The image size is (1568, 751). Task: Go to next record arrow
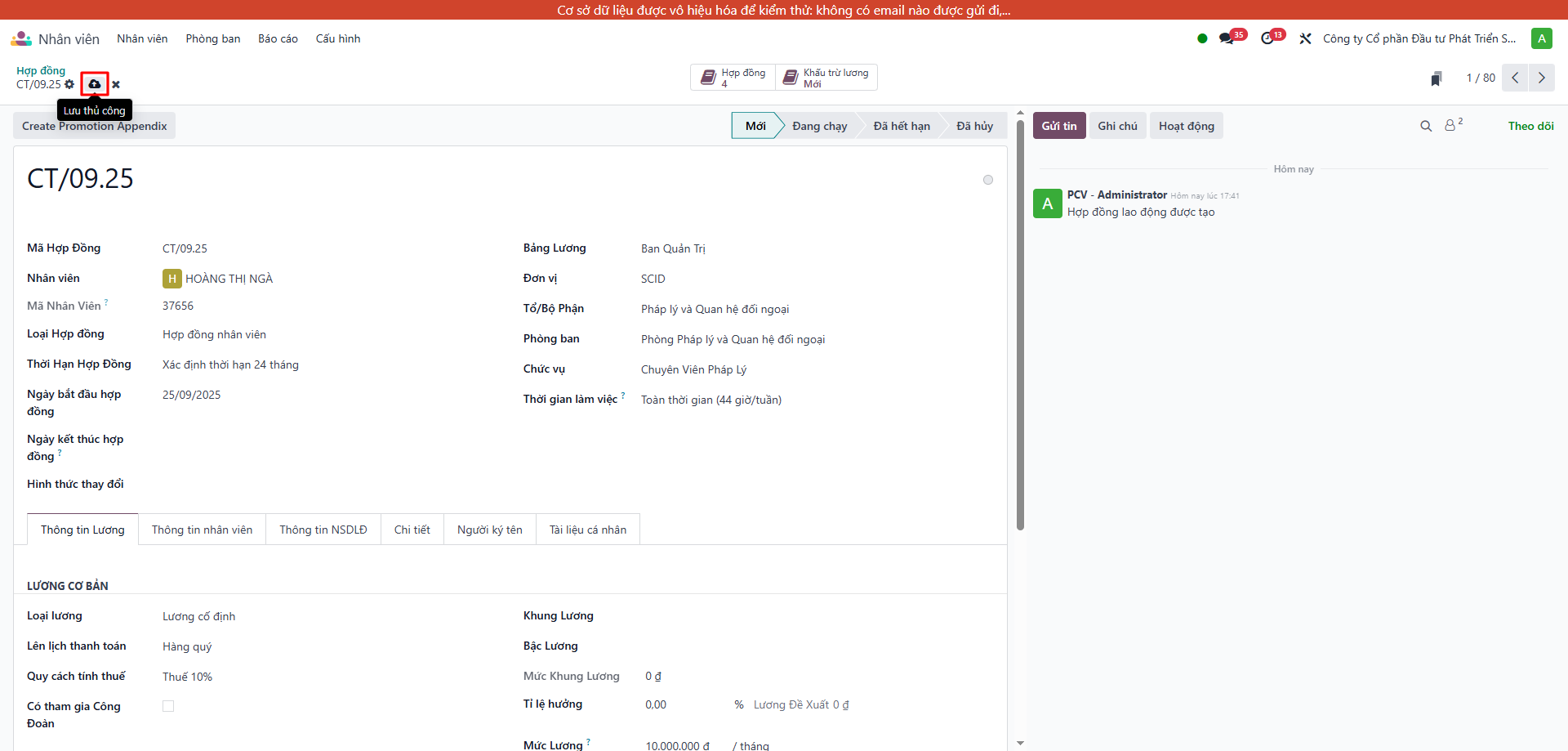[1542, 78]
